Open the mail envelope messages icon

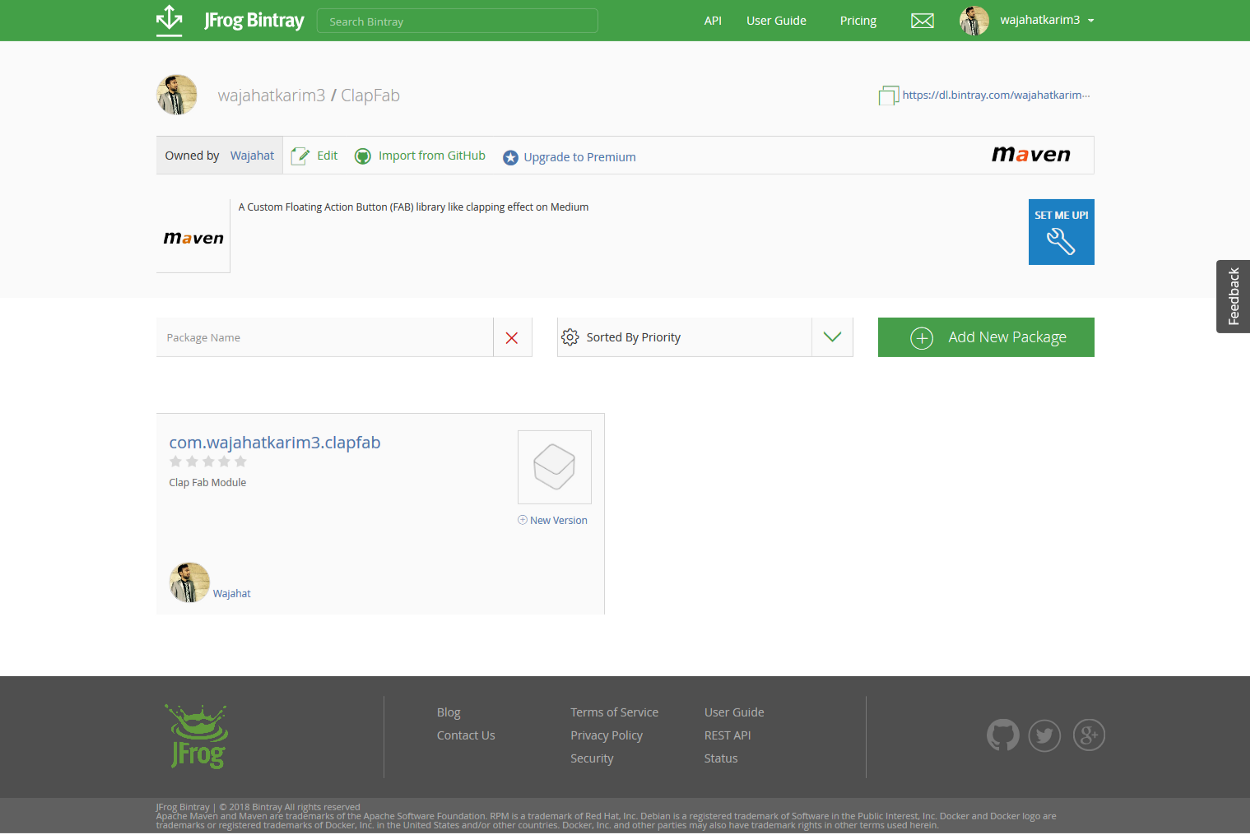pos(922,21)
